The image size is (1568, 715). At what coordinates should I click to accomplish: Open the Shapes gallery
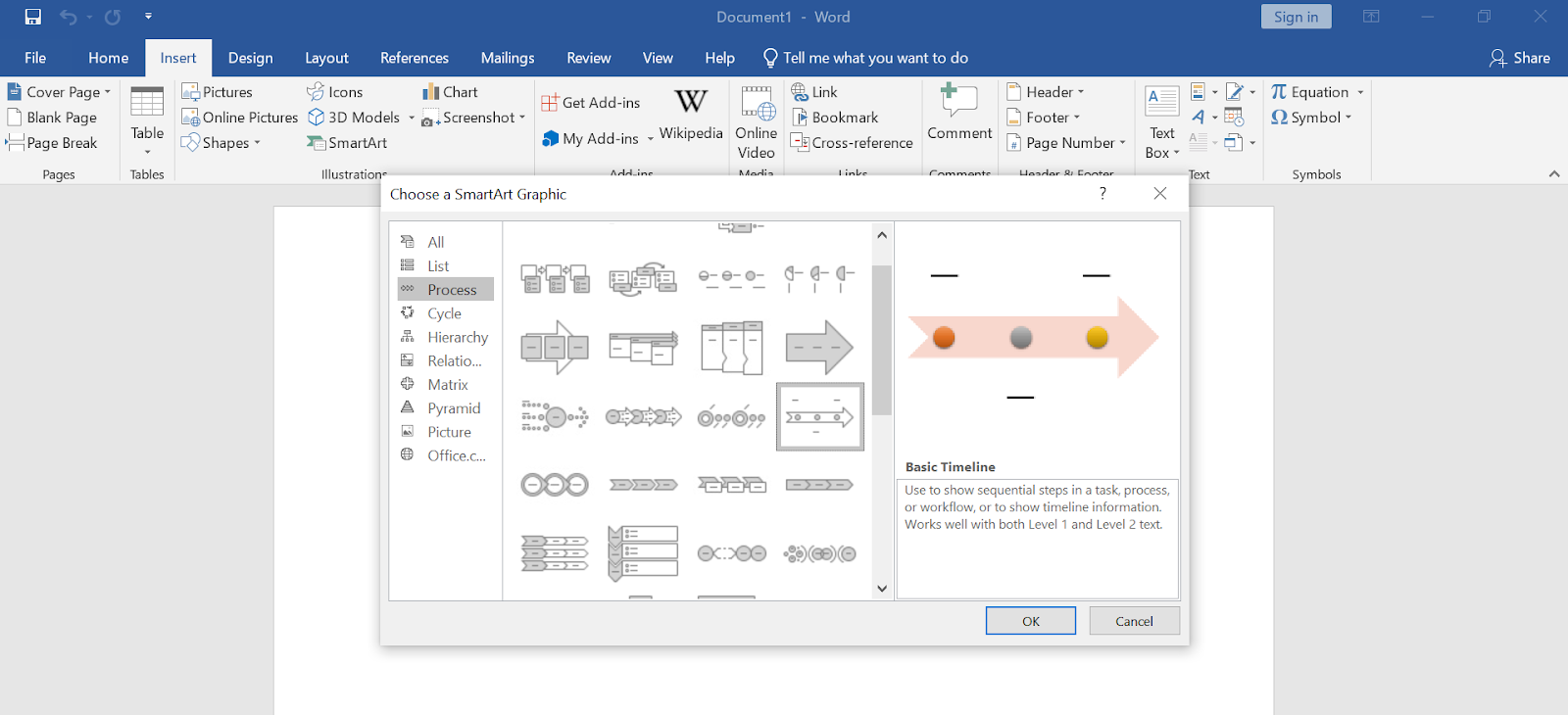click(x=221, y=143)
